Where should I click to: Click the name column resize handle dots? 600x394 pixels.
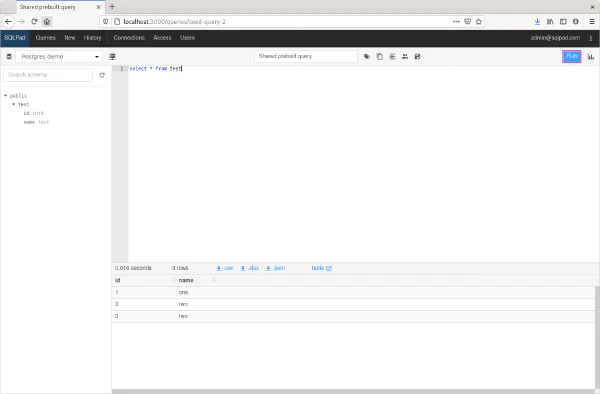pyautogui.click(x=214, y=280)
